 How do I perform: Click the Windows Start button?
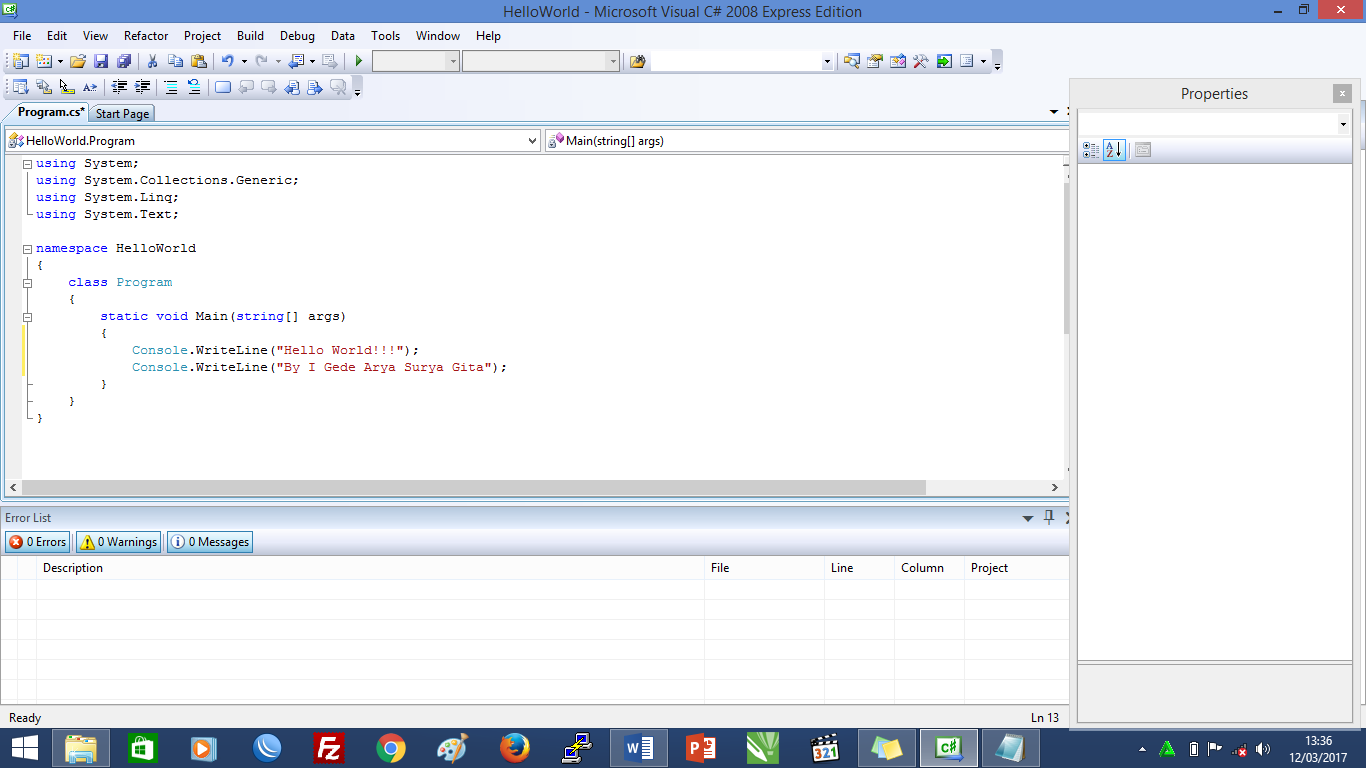(x=25, y=748)
